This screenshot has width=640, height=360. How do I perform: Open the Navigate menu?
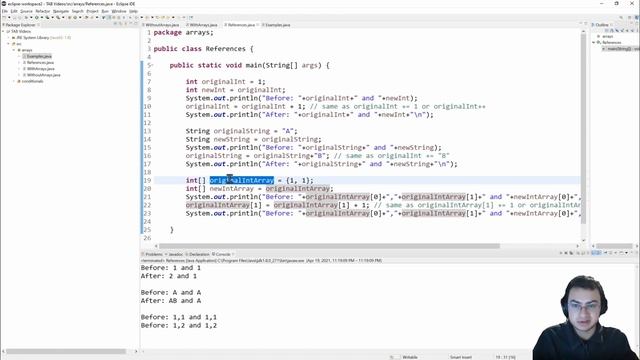coord(61,11)
